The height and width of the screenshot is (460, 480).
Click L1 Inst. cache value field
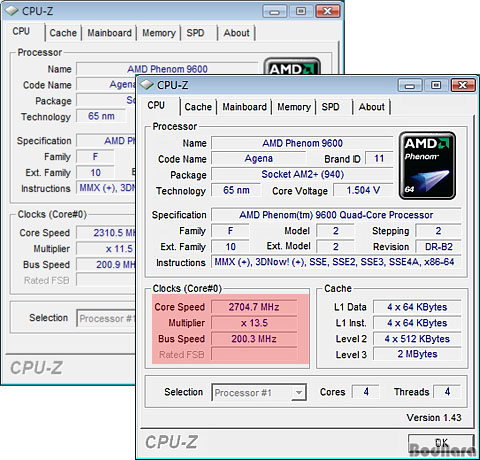point(417,323)
